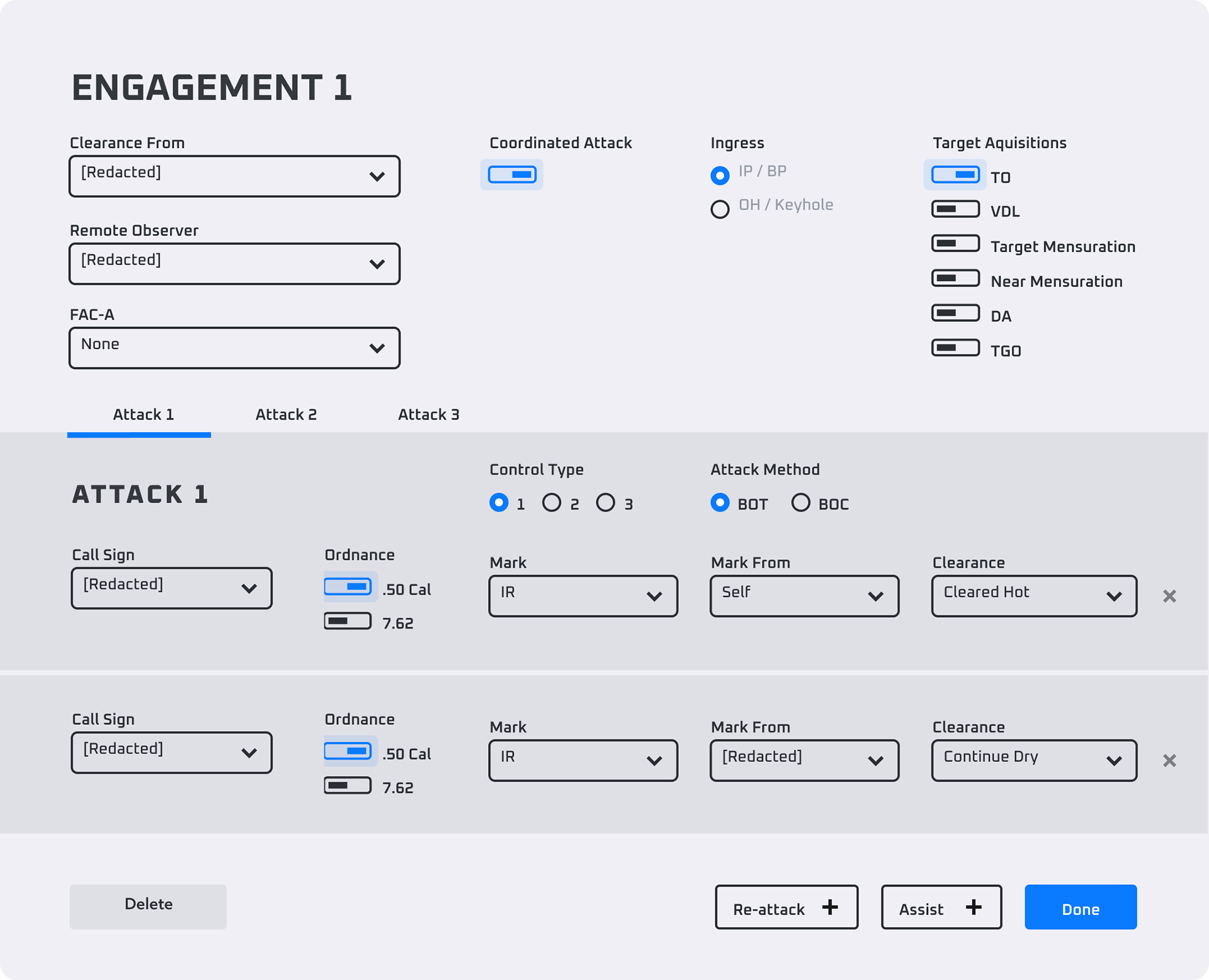Turn on the Target Mensuration toggle
The image size is (1209, 980).
coord(955,244)
